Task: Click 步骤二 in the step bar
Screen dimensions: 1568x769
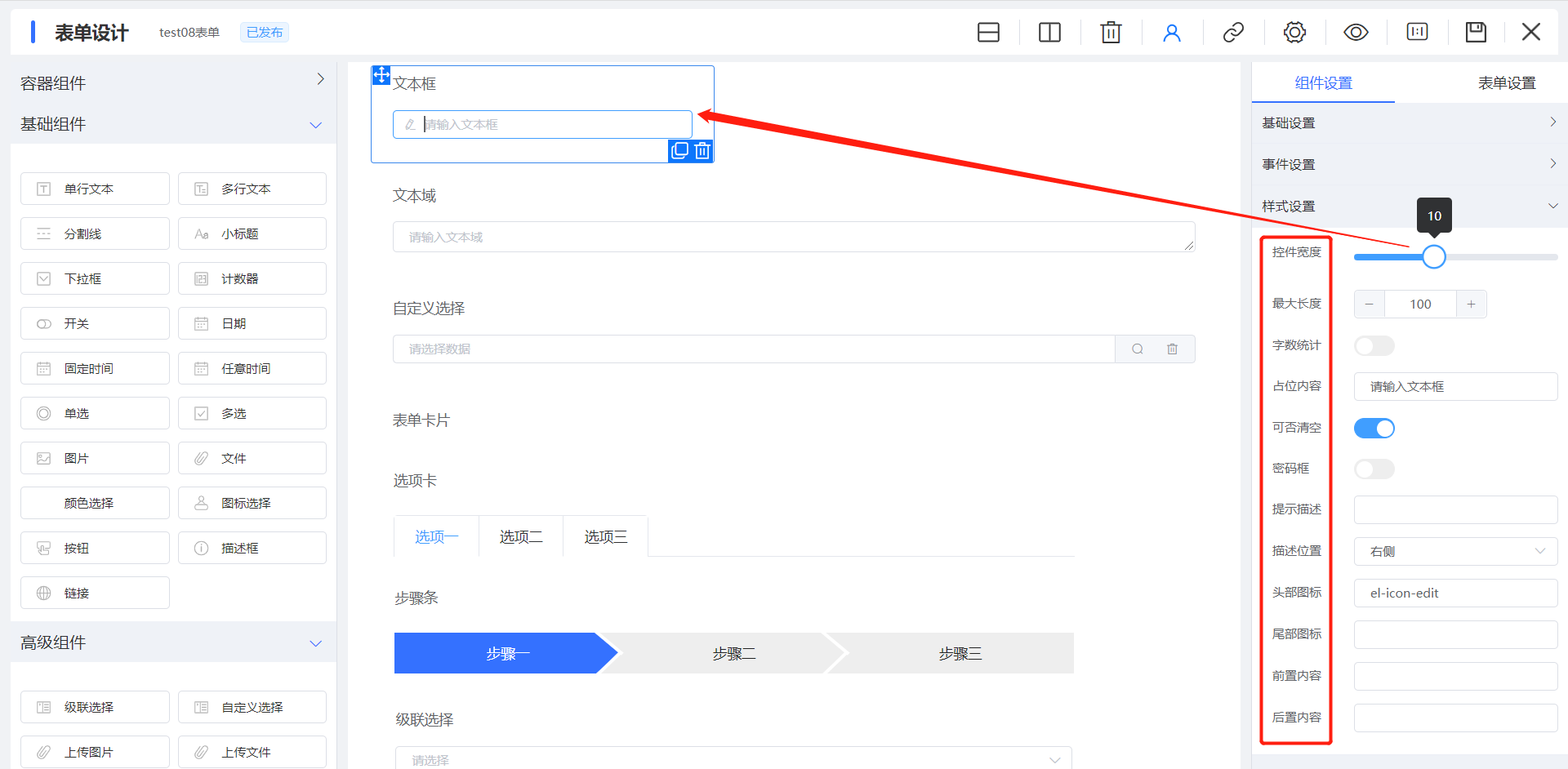Action: pos(733,653)
